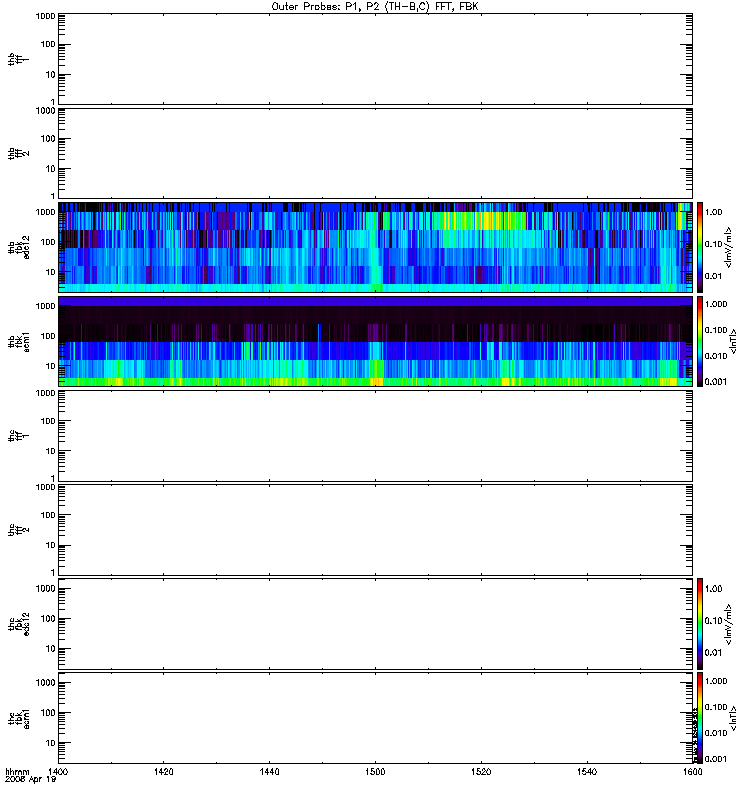Image resolution: width=750 pixels, height=800 pixels.
Task: Click '<|nT|>' unit label beside thb scm1 color bar
Action: (x=734, y=342)
